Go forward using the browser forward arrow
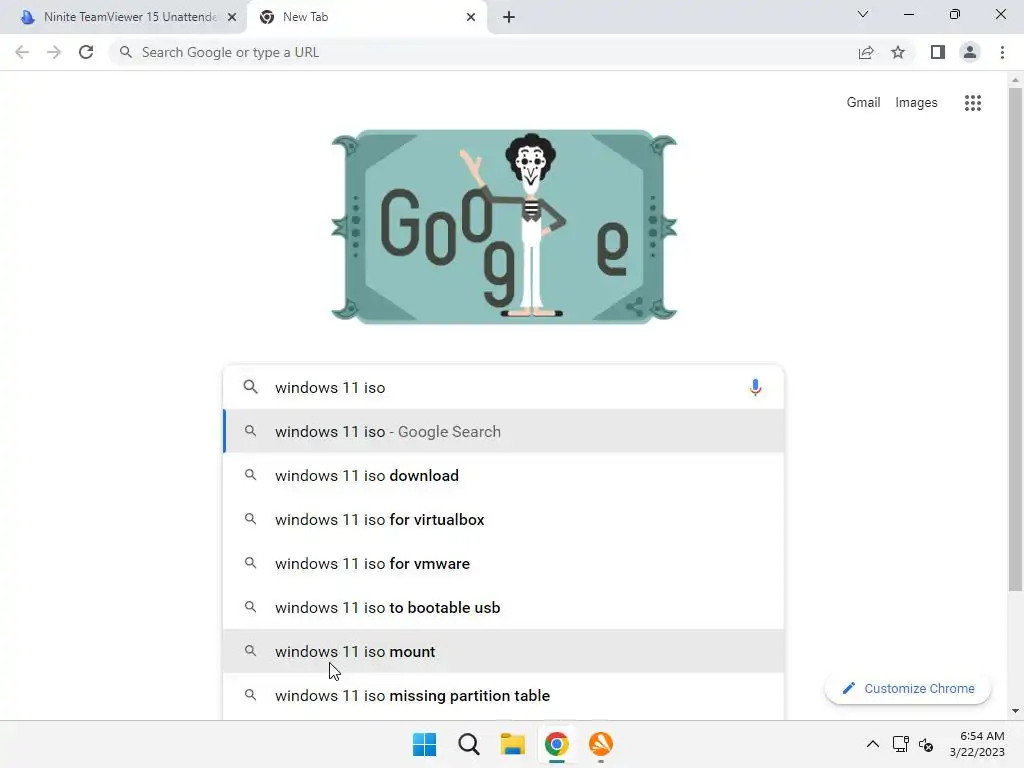The width and height of the screenshot is (1024, 768). 54,52
